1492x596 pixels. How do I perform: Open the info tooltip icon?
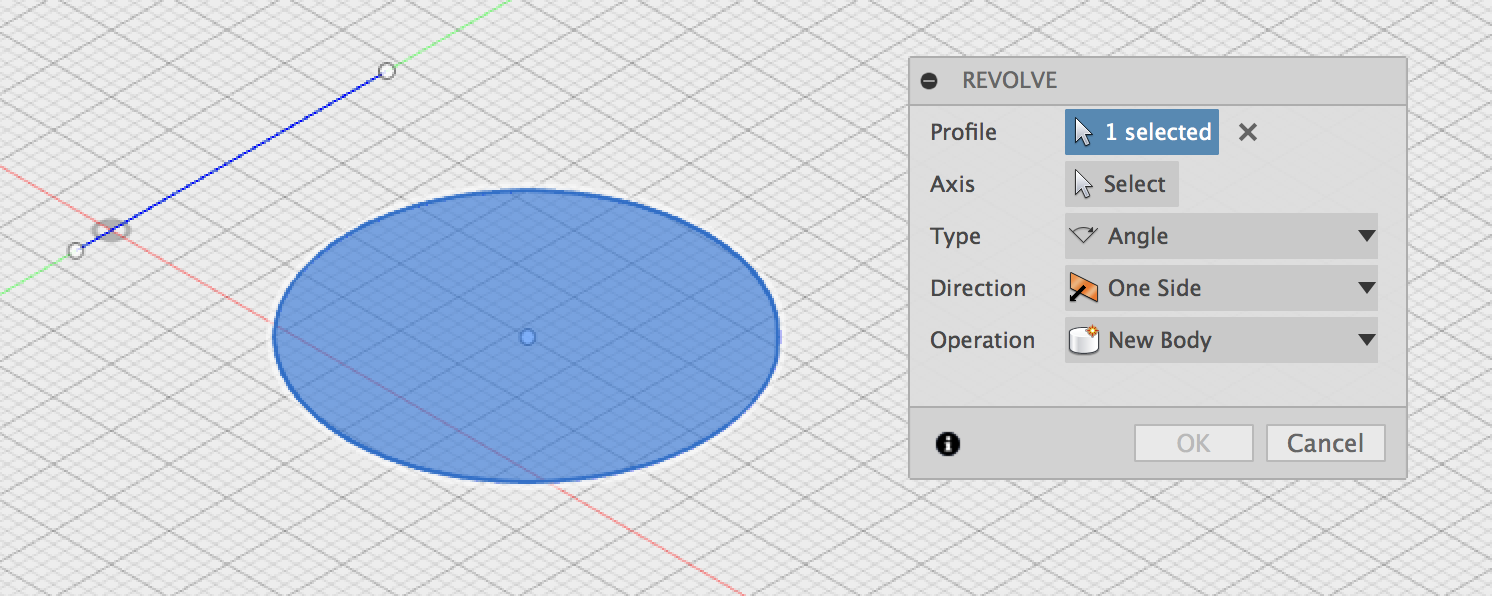point(948,443)
